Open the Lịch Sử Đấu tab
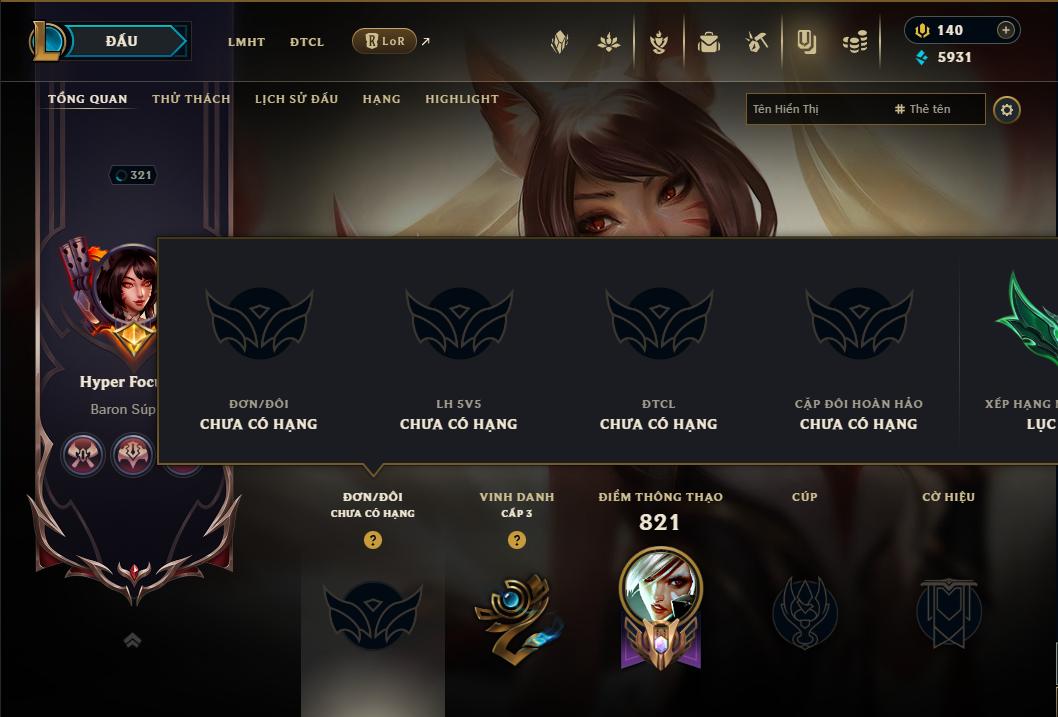This screenshot has height=717, width=1058. [x=296, y=99]
